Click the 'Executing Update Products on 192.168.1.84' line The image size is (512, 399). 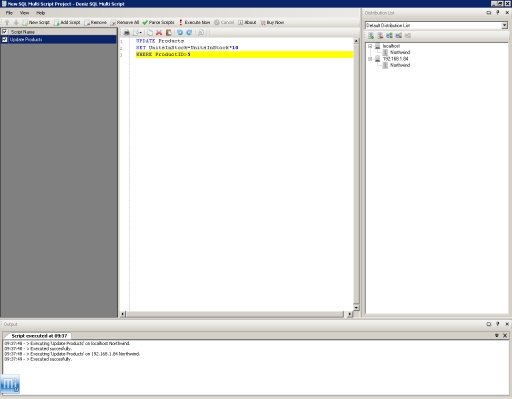tap(72, 354)
